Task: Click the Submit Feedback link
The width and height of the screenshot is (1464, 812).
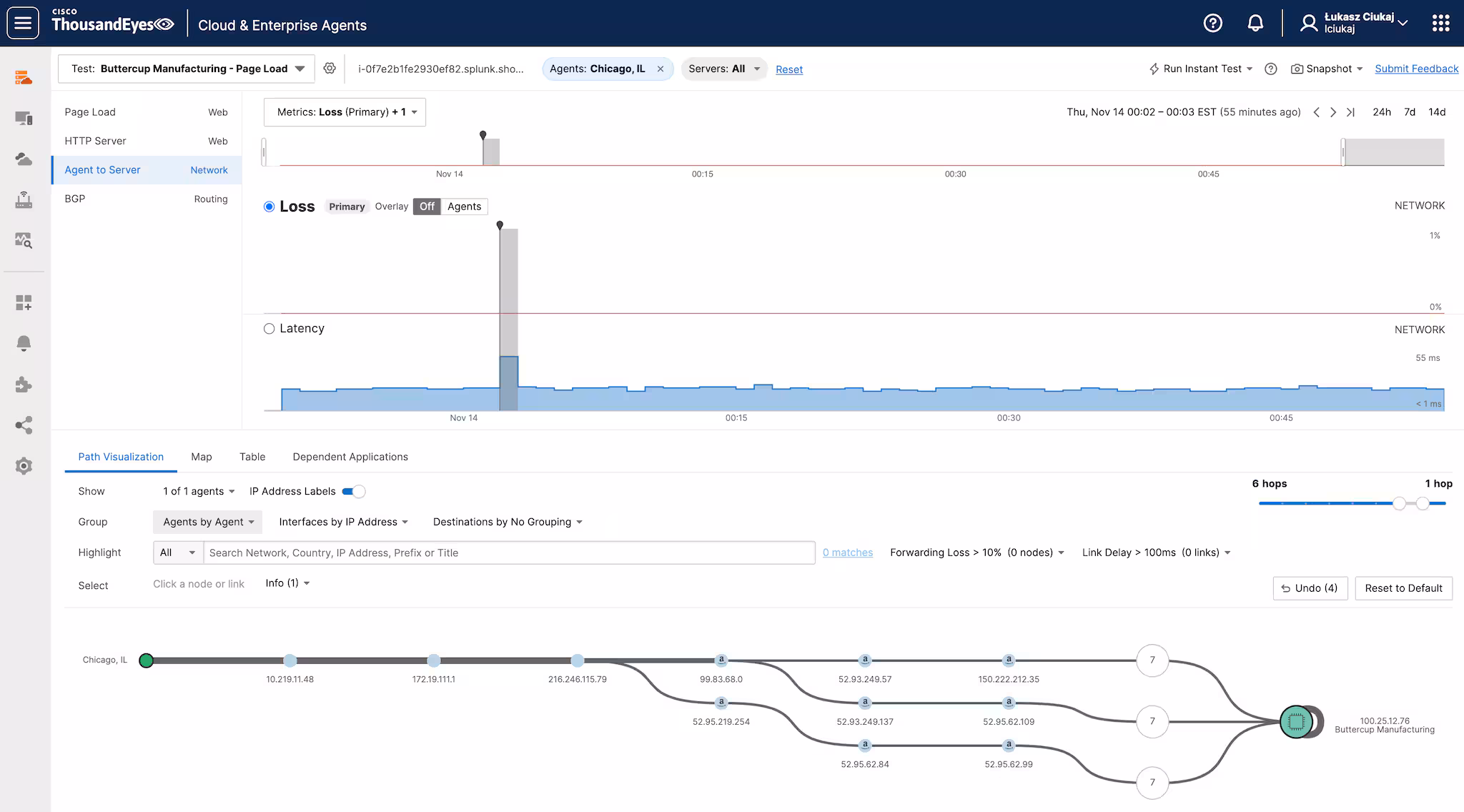Action: (1416, 69)
